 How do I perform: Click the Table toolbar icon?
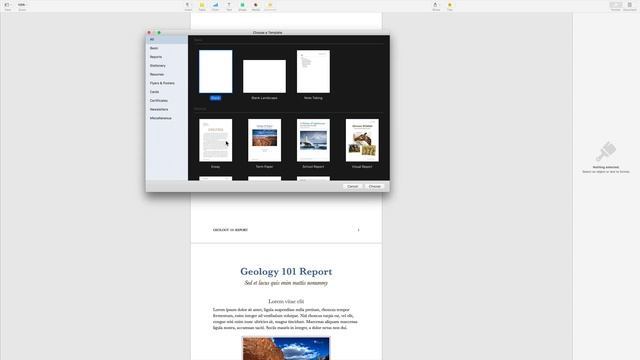click(202, 5)
